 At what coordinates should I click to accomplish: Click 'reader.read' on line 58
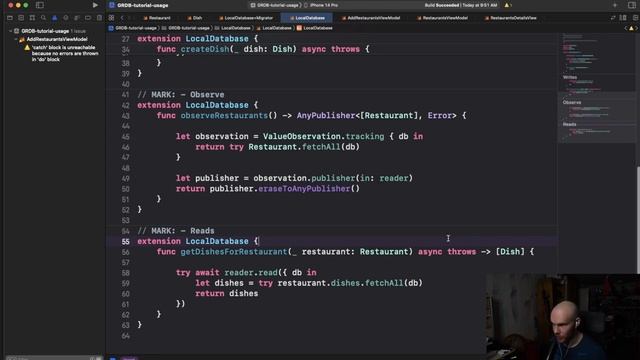coord(251,273)
